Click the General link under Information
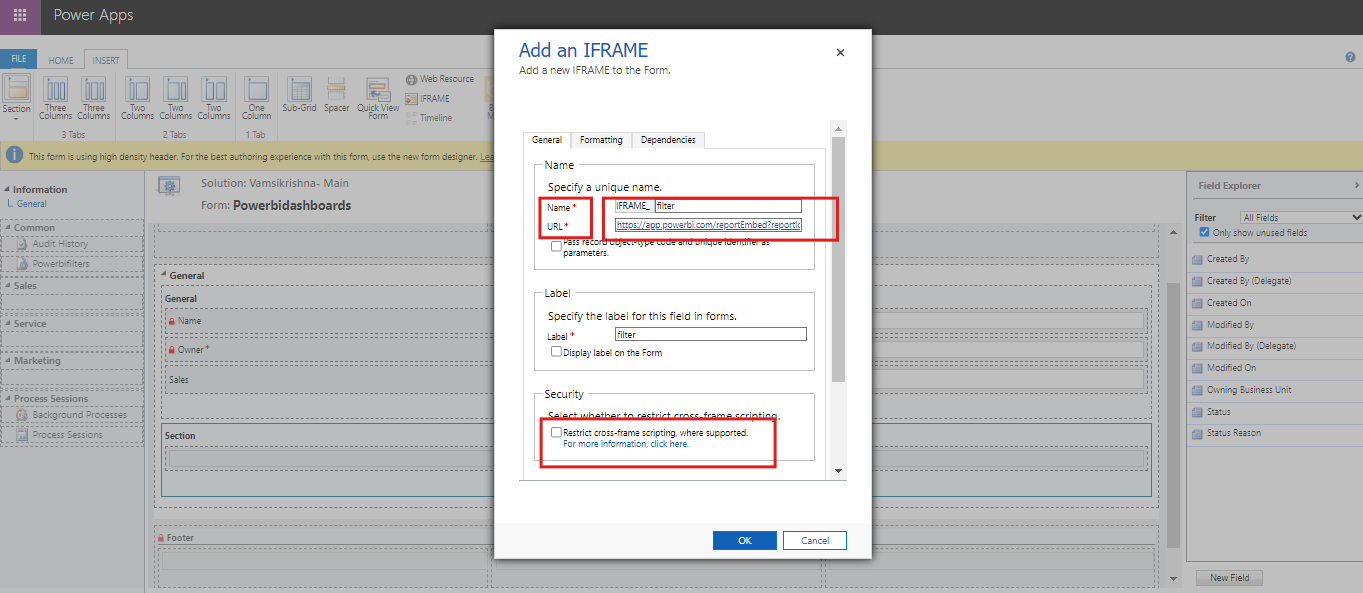This screenshot has width=1363, height=593. tap(31, 204)
